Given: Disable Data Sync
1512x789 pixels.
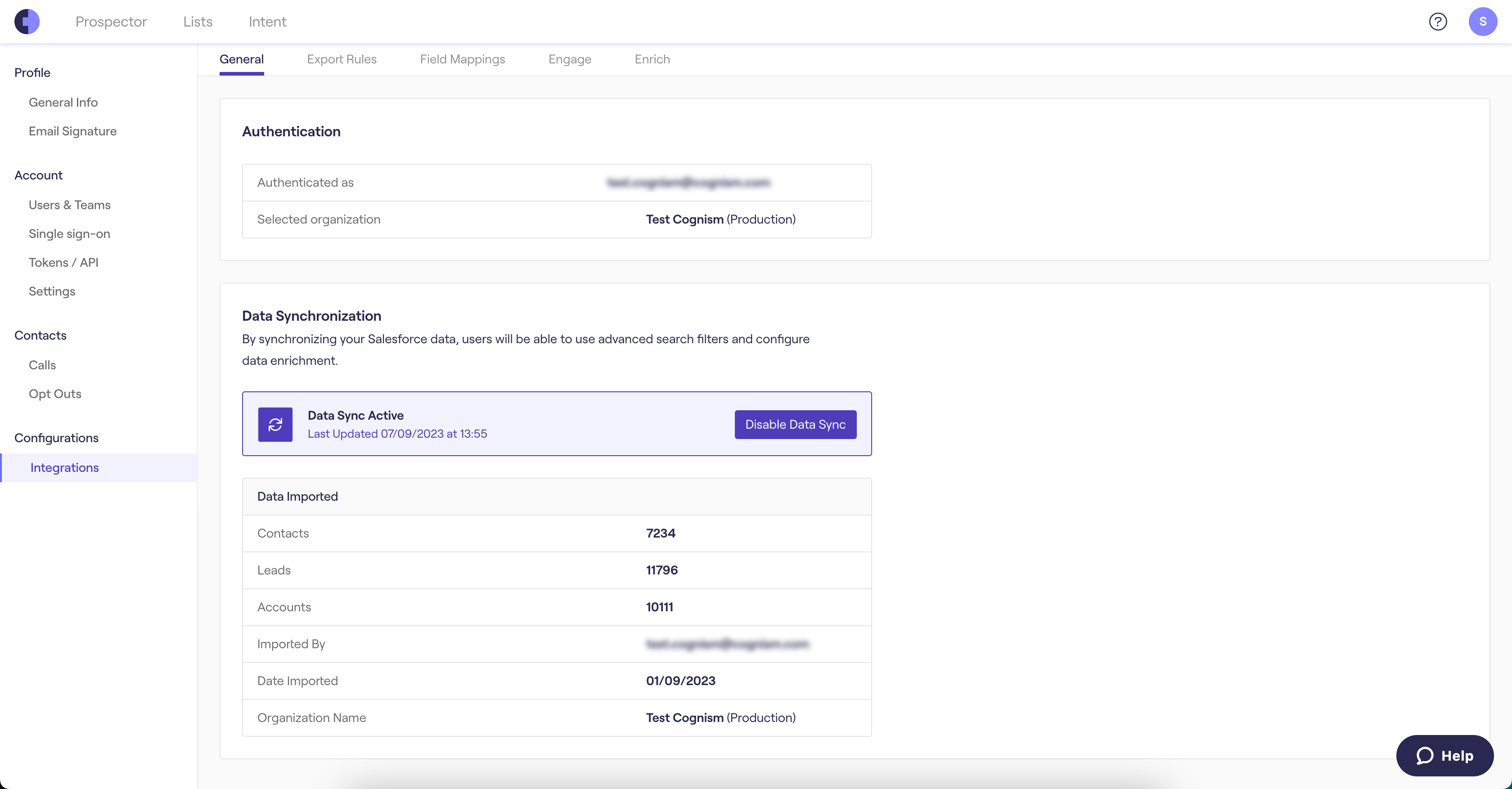Looking at the screenshot, I should coord(795,424).
